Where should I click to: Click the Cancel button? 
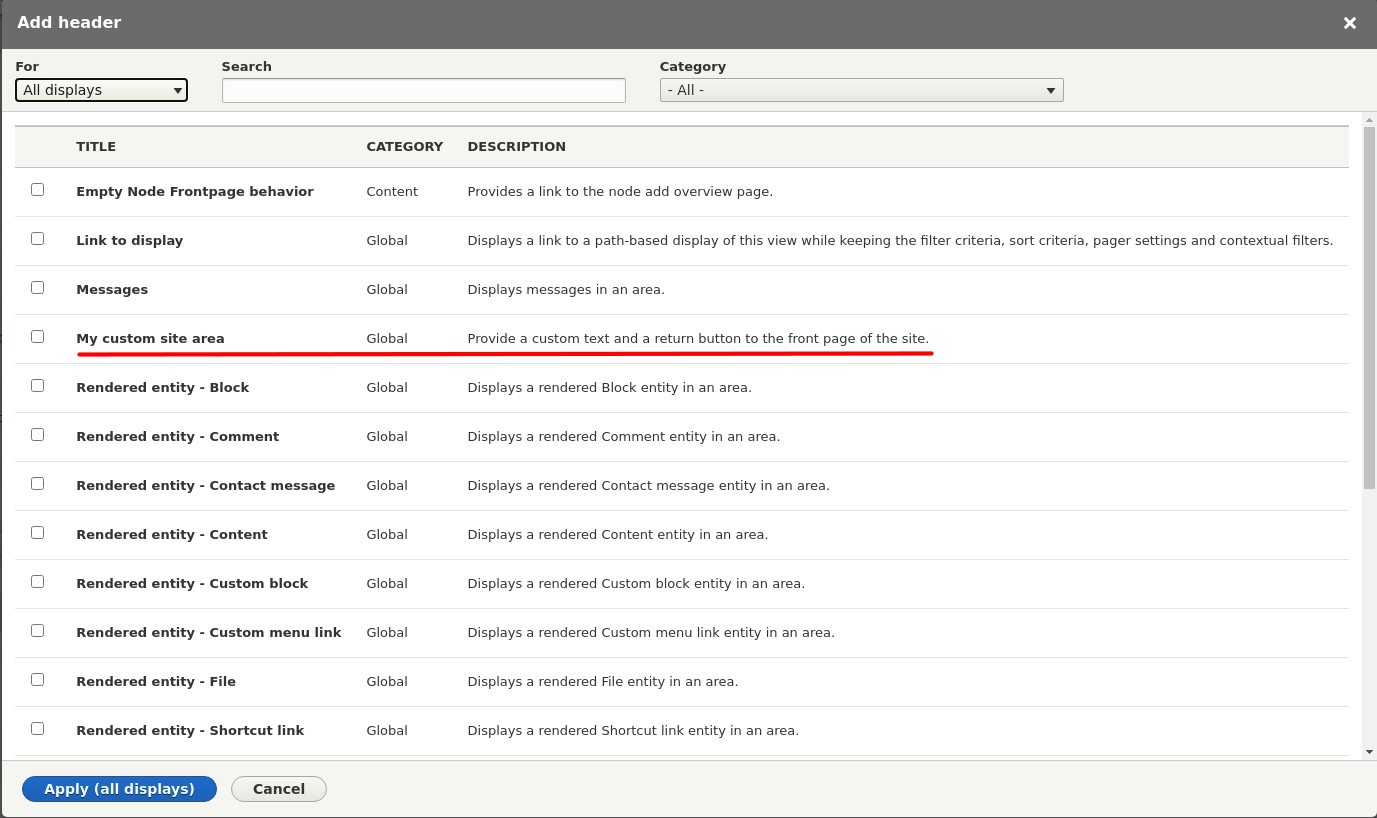279,789
